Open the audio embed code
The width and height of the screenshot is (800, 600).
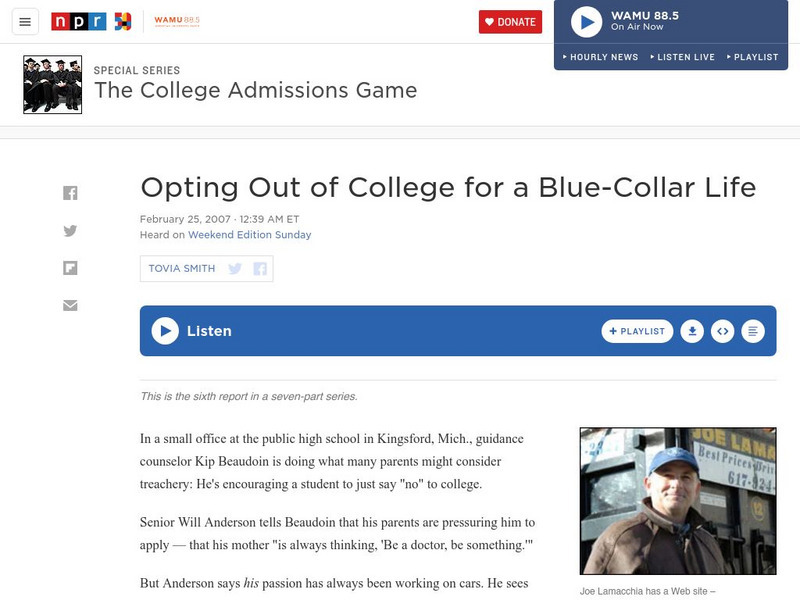722,329
